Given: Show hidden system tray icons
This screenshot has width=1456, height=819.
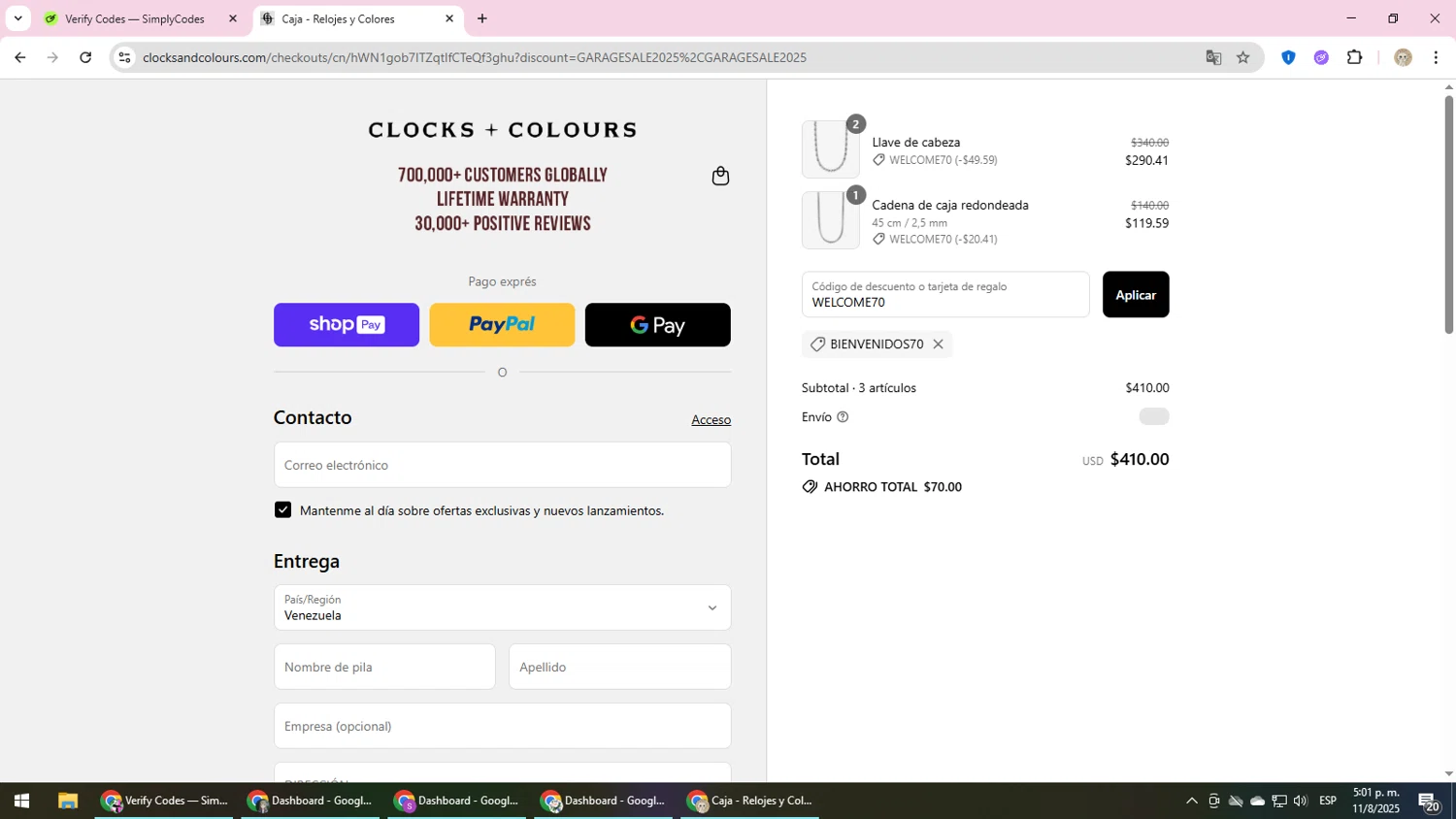Looking at the screenshot, I should [x=1192, y=801].
